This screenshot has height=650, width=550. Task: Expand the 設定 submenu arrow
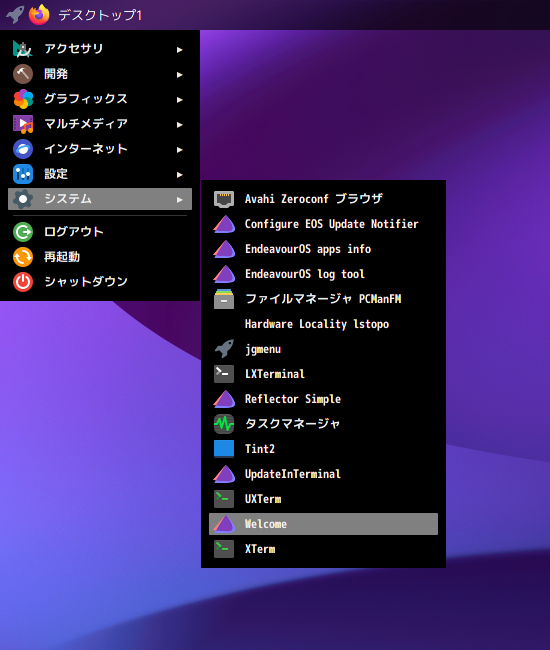point(179,175)
